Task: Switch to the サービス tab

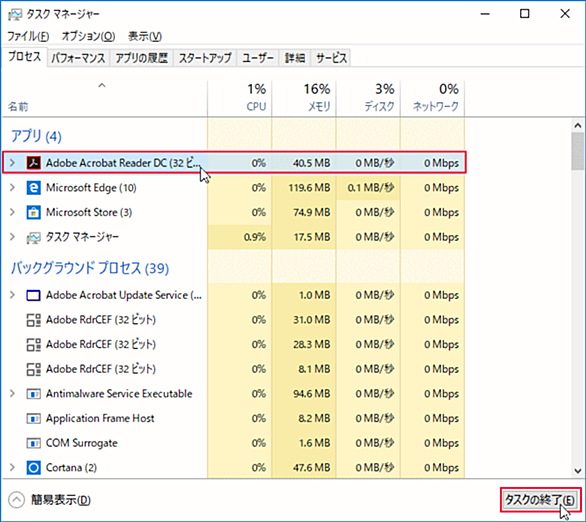Action: click(x=331, y=58)
